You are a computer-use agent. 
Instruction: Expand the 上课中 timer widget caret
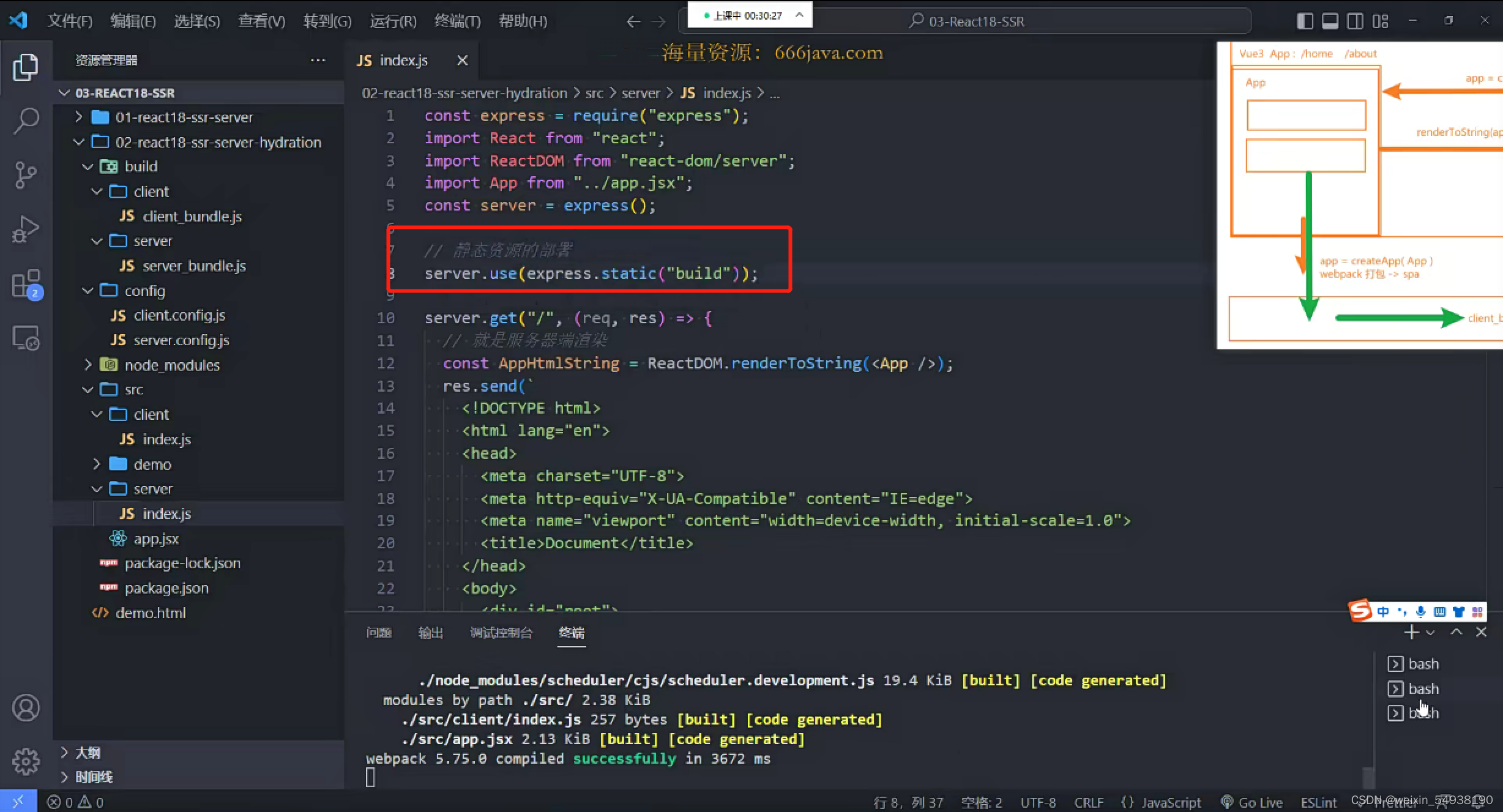pyautogui.click(x=799, y=15)
